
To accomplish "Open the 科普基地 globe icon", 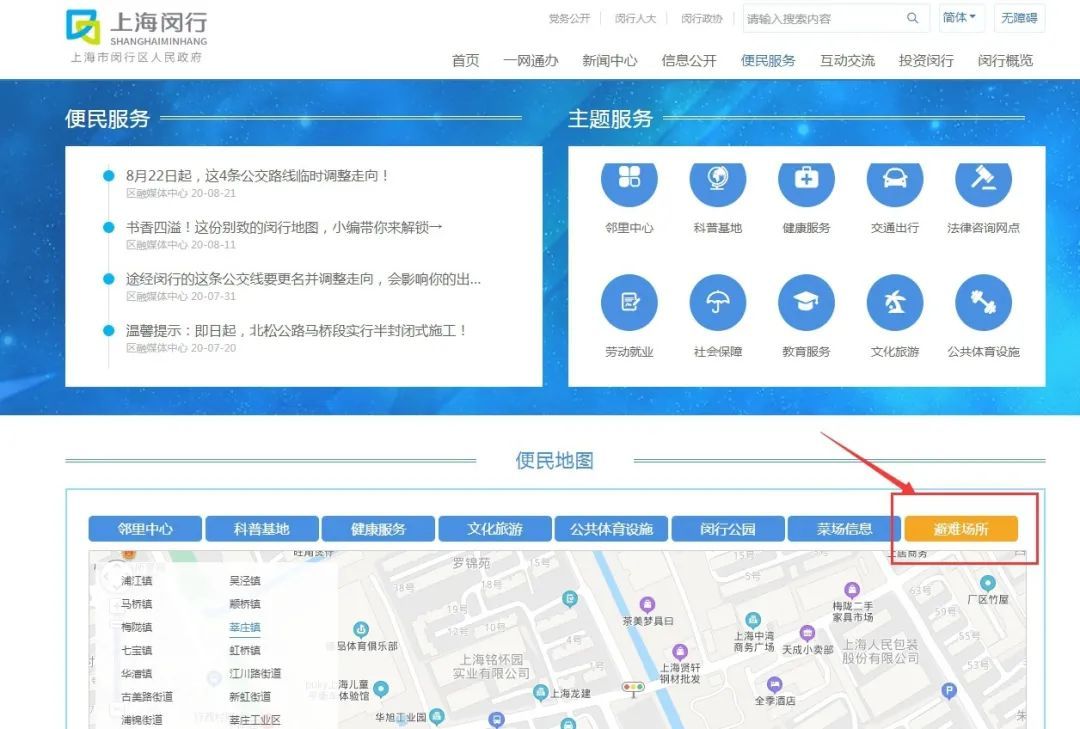I will pyautogui.click(x=718, y=180).
